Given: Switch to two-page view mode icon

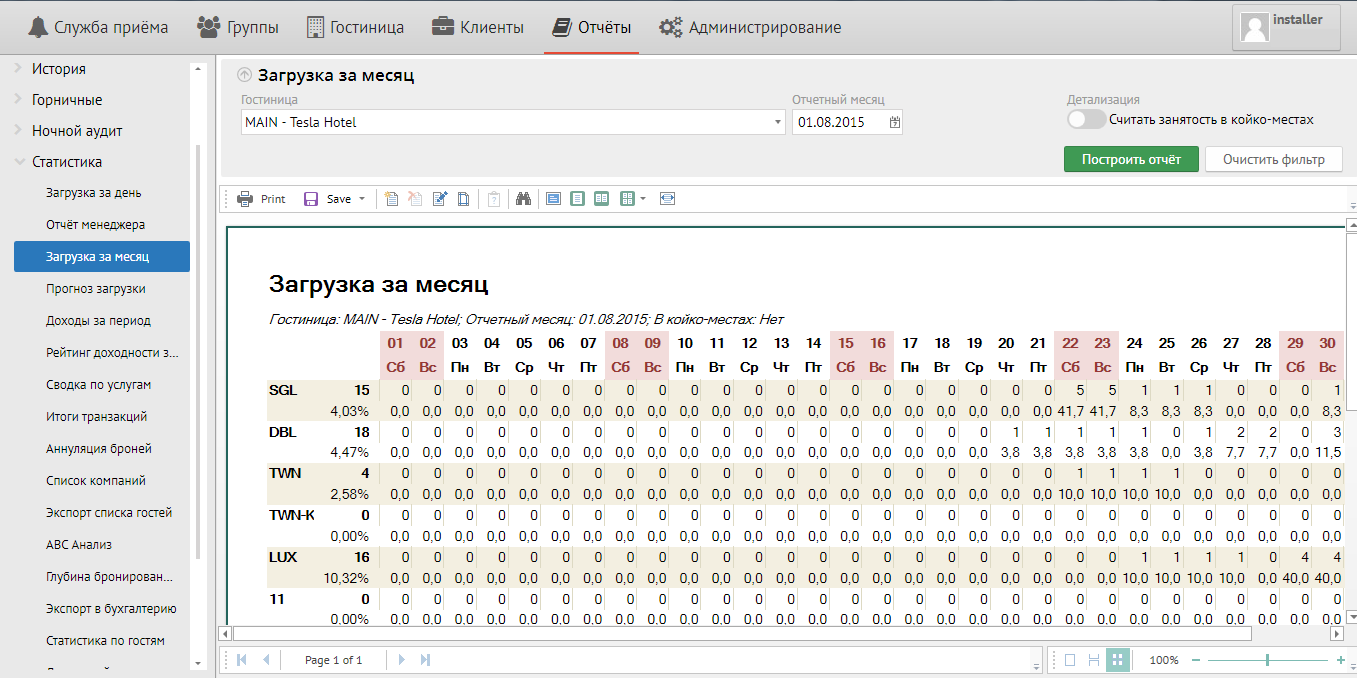Looking at the screenshot, I should click(x=601, y=199).
